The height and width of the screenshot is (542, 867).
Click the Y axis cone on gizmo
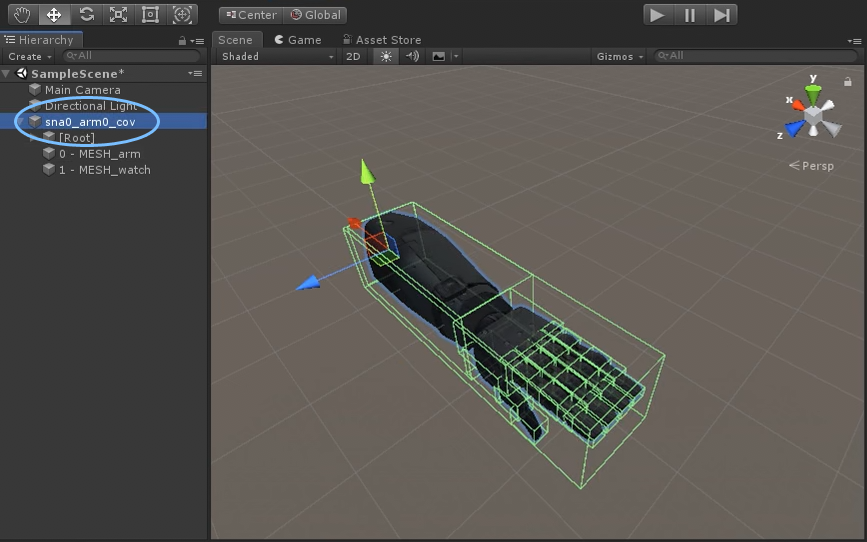[813, 93]
